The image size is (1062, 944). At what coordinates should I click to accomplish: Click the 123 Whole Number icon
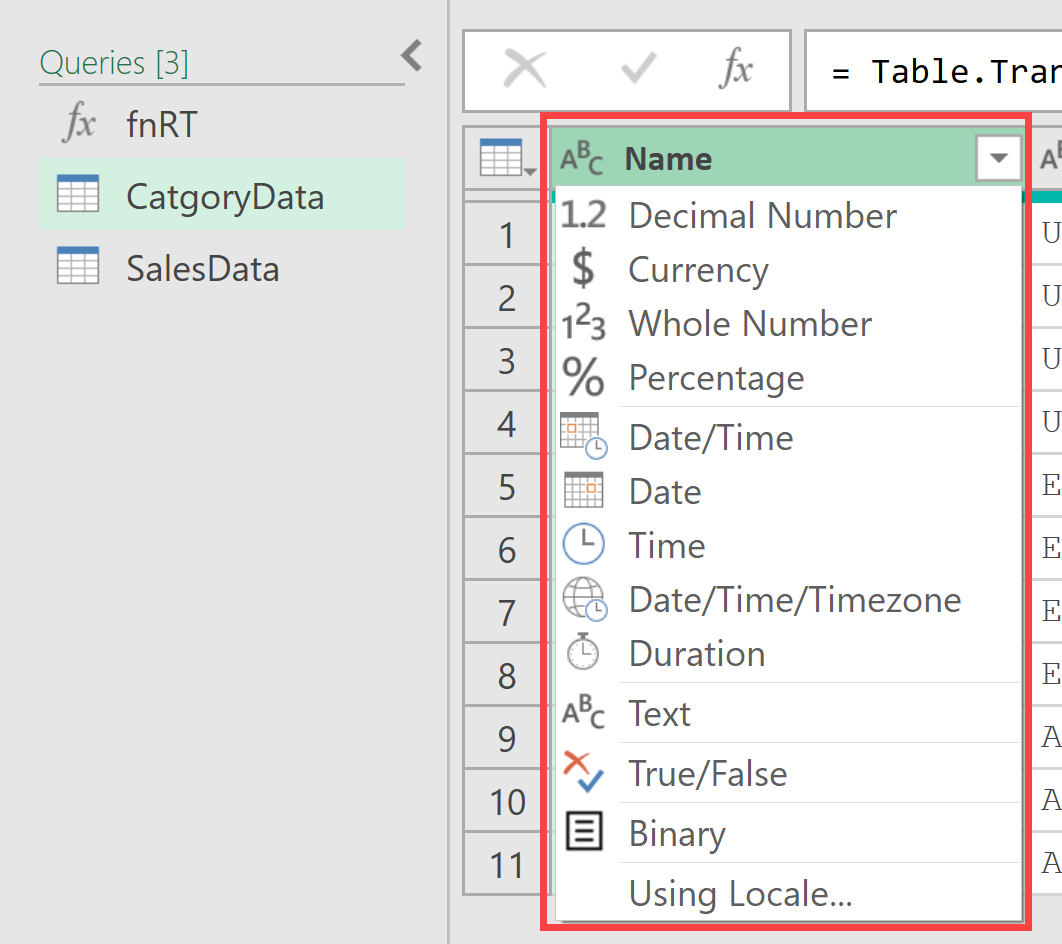pyautogui.click(x=583, y=322)
